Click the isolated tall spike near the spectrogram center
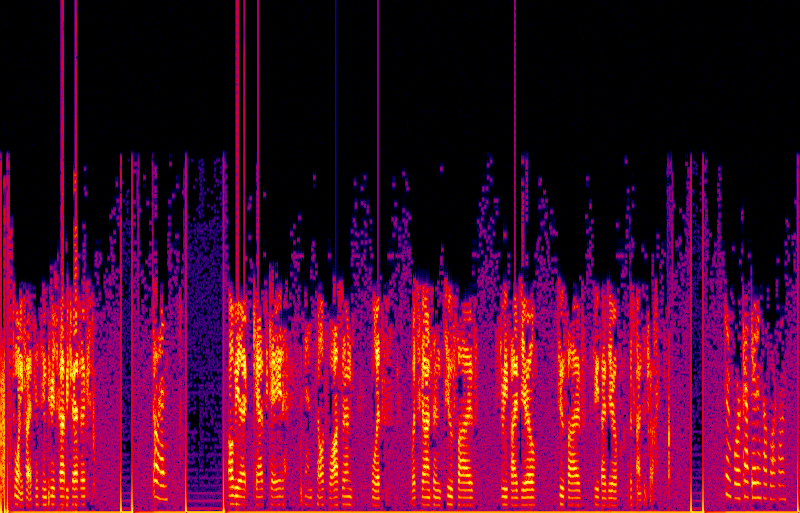 378,100
